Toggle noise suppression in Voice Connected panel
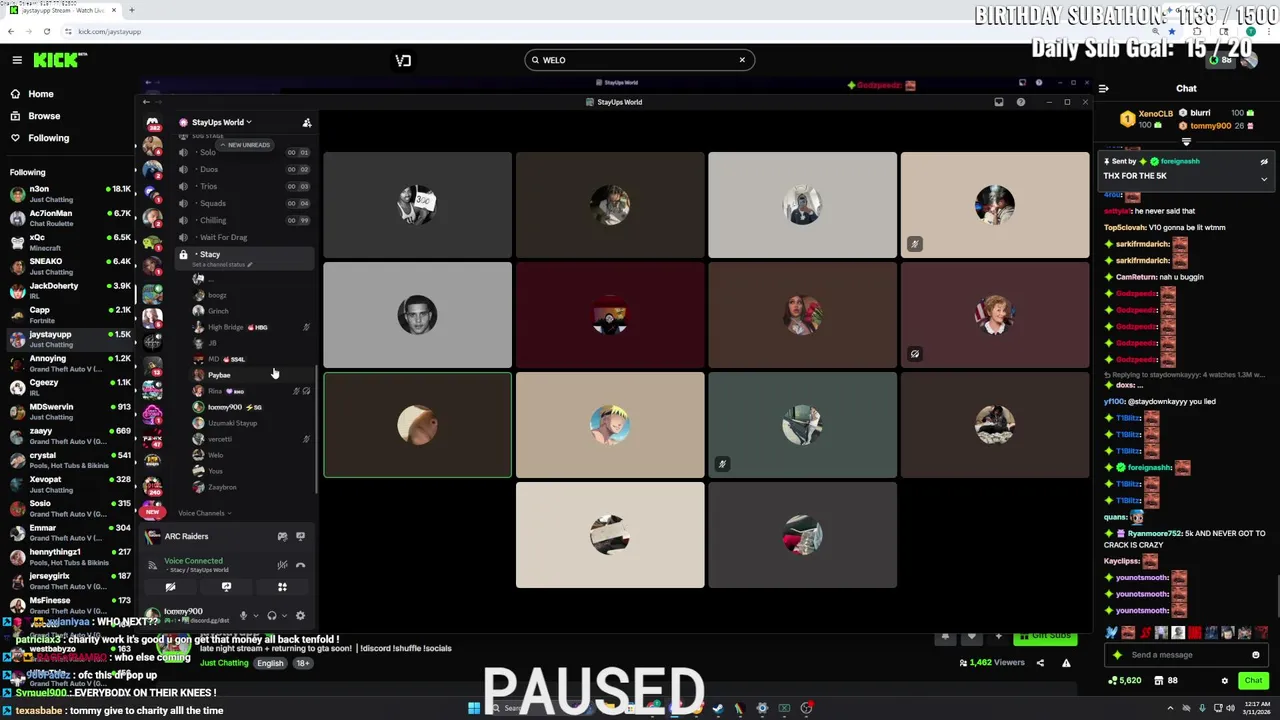The height and width of the screenshot is (720, 1280). 282,565
